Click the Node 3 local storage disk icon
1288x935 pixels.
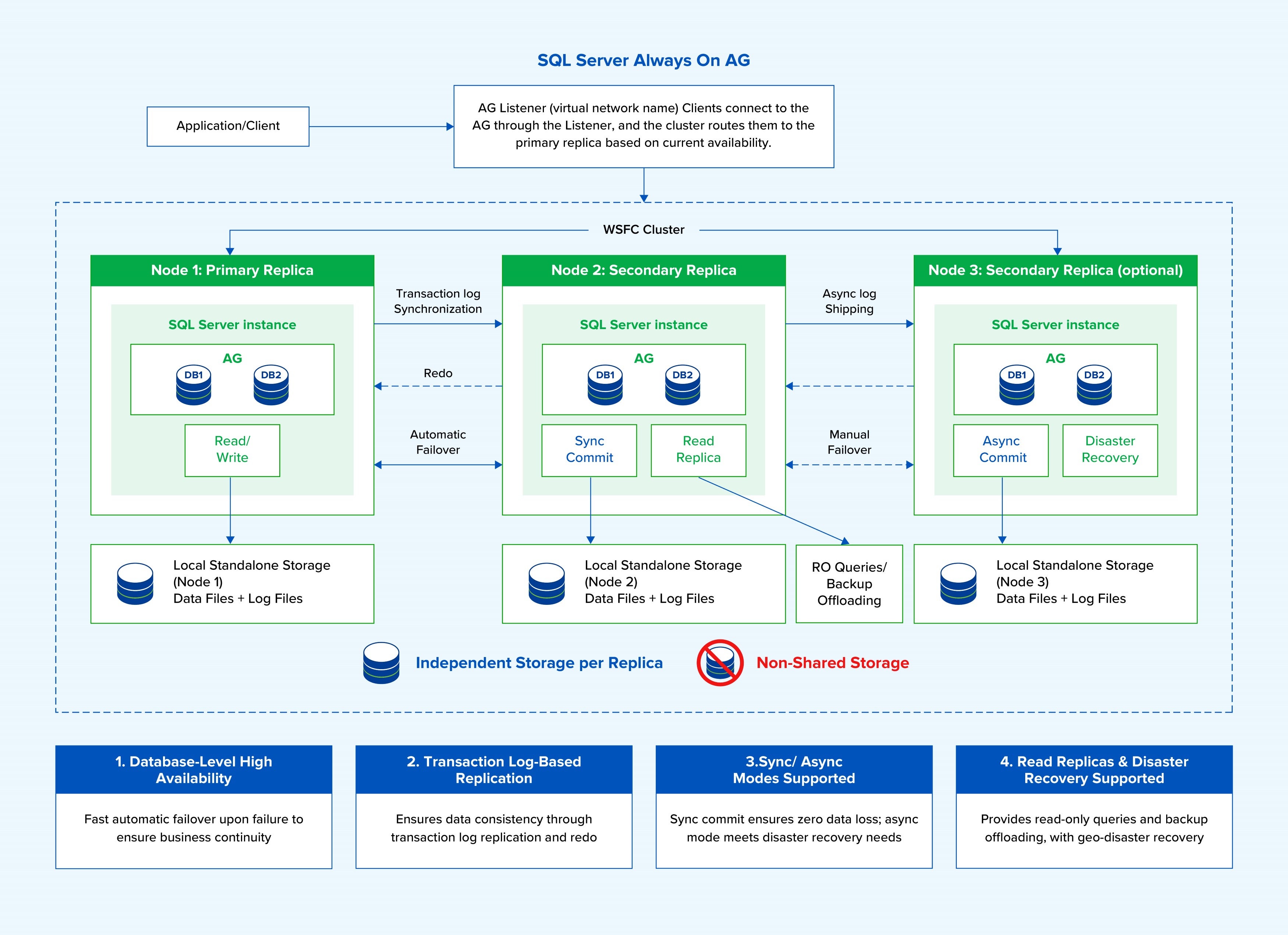click(959, 583)
